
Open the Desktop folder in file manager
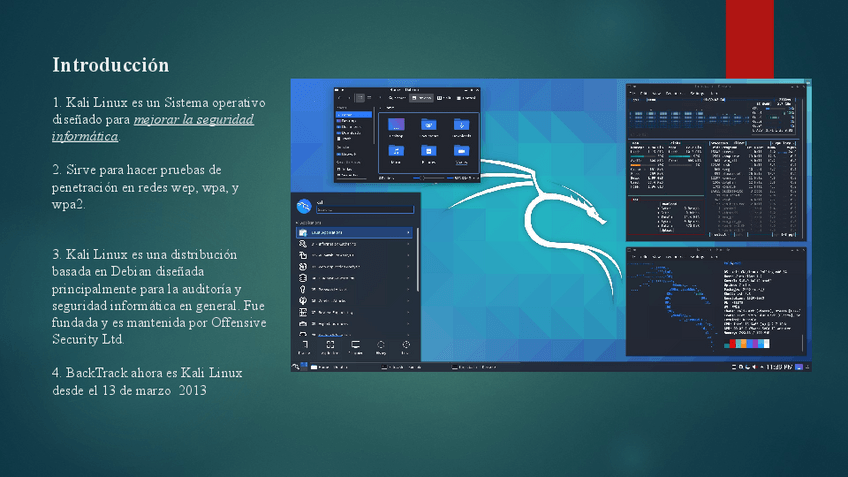pos(396,128)
